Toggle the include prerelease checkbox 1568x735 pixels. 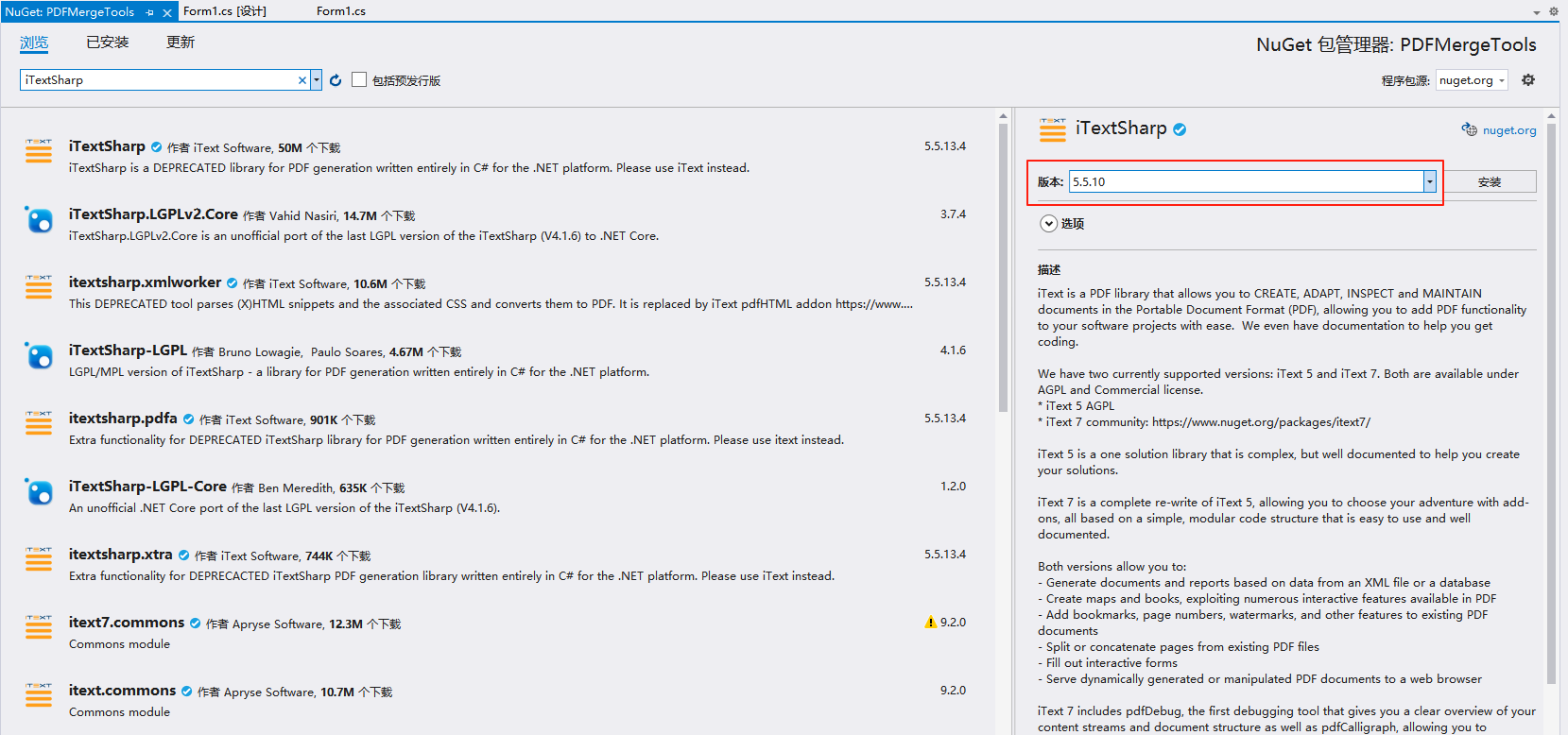click(x=359, y=79)
